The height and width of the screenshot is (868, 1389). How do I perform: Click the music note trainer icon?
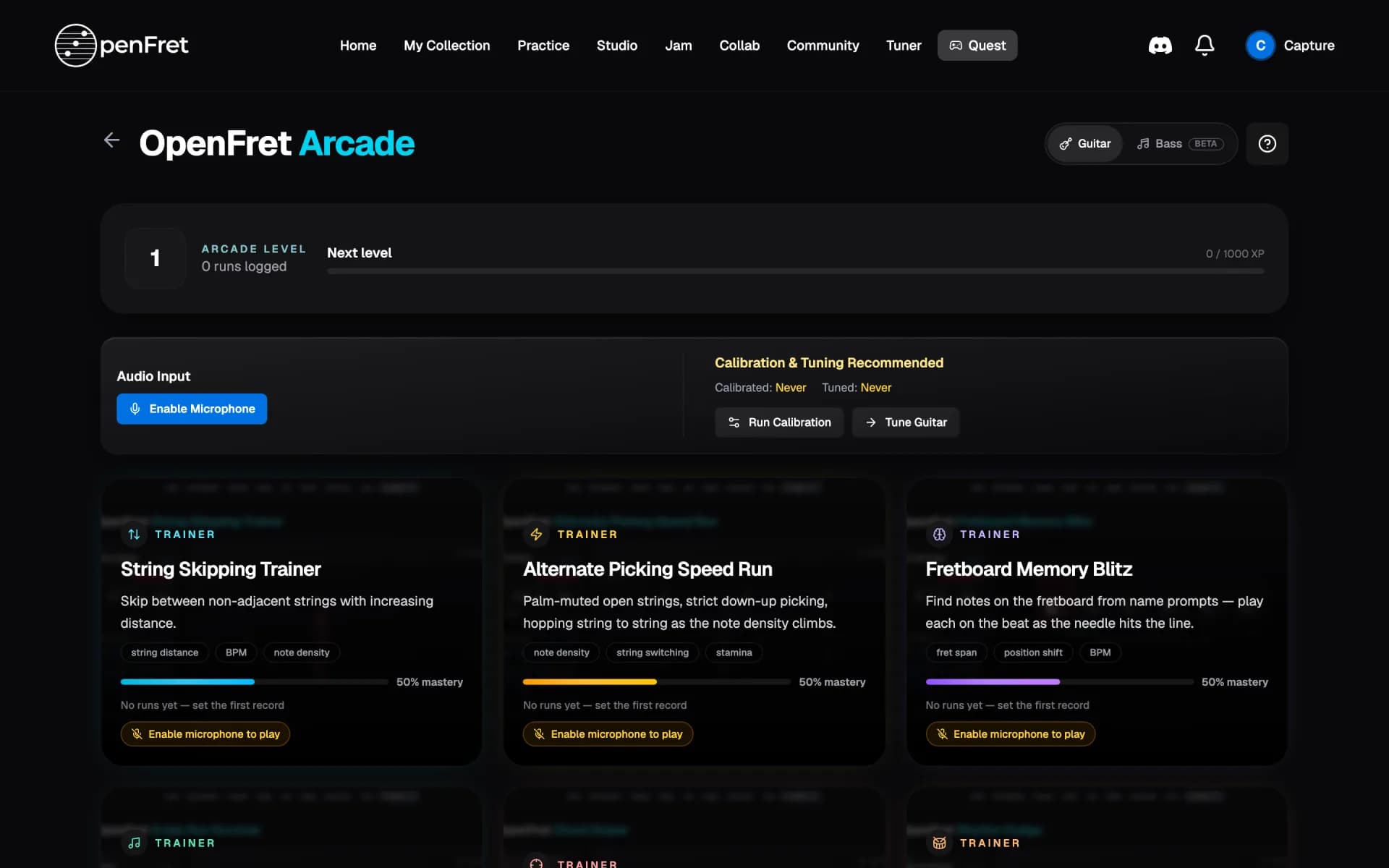134,843
